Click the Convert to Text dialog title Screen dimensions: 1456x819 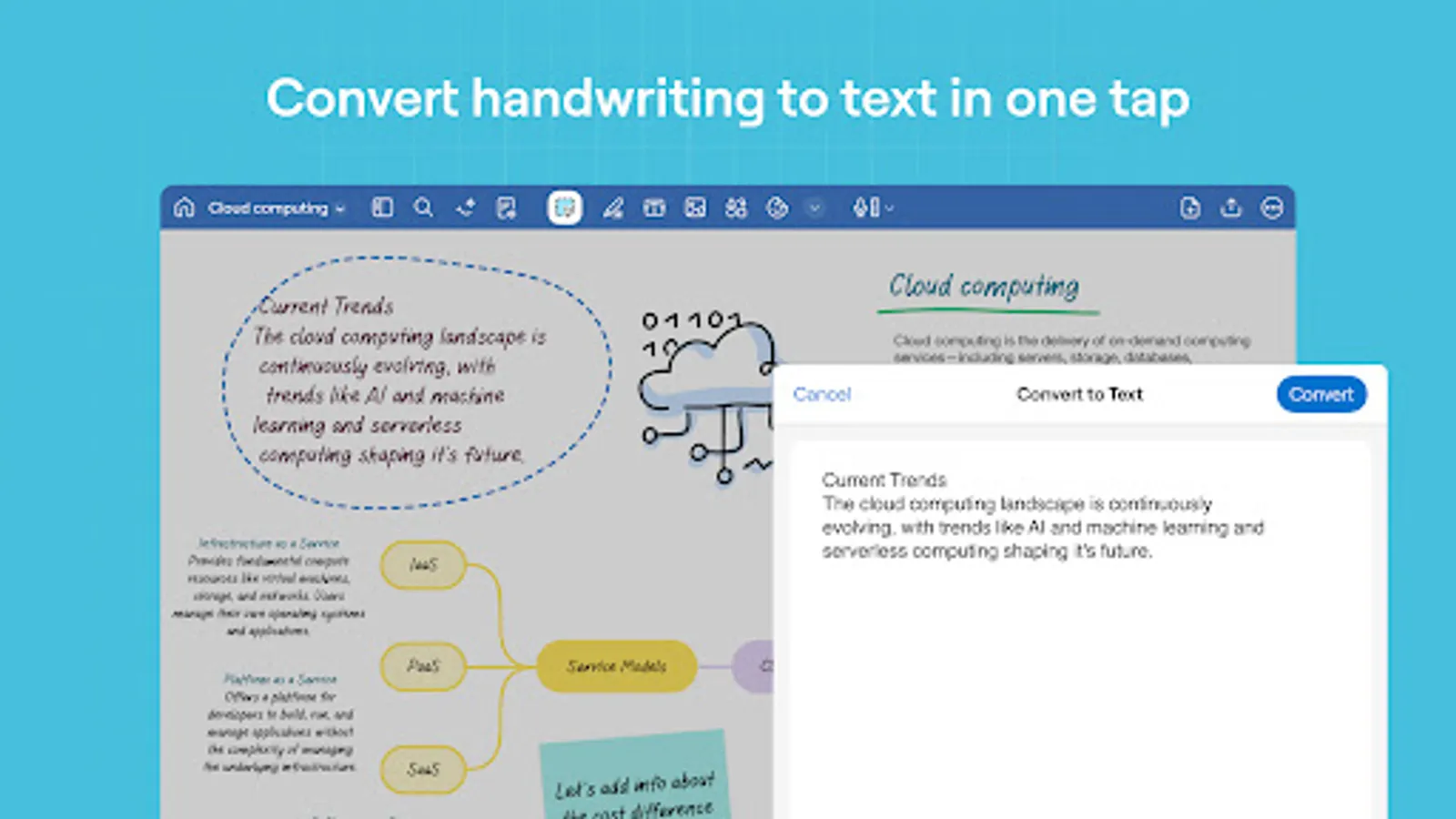click(1079, 394)
